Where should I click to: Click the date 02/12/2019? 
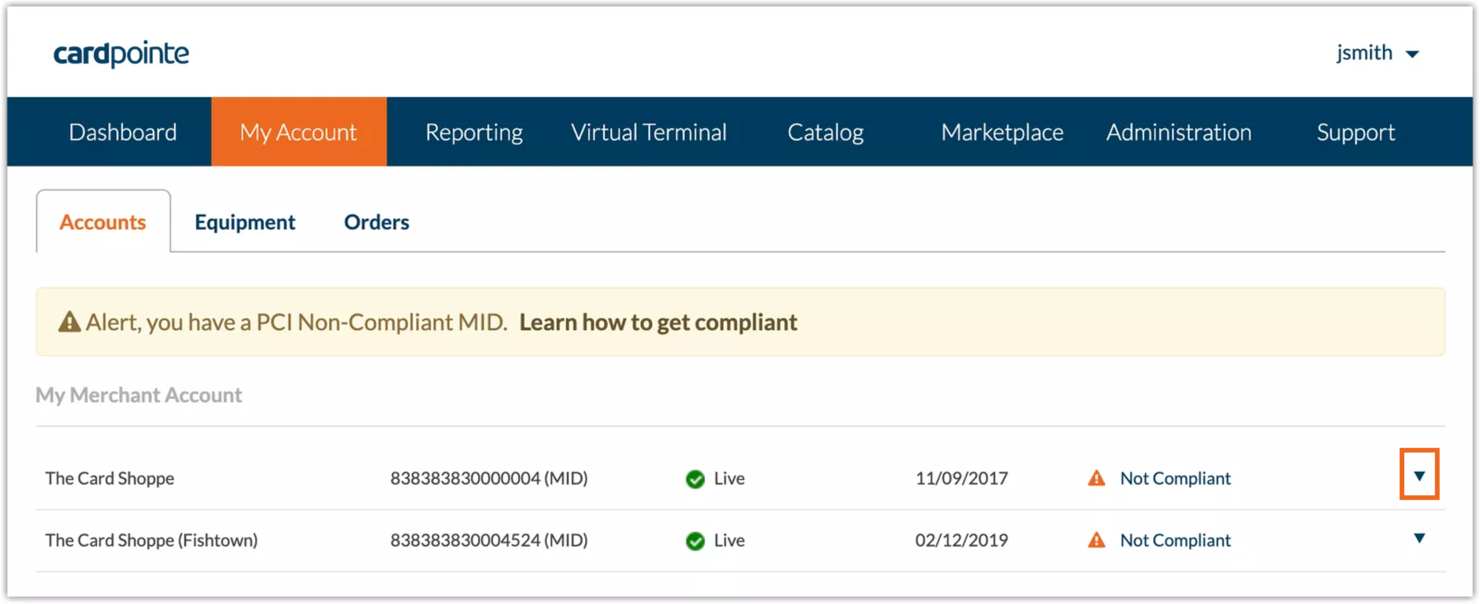click(x=961, y=540)
